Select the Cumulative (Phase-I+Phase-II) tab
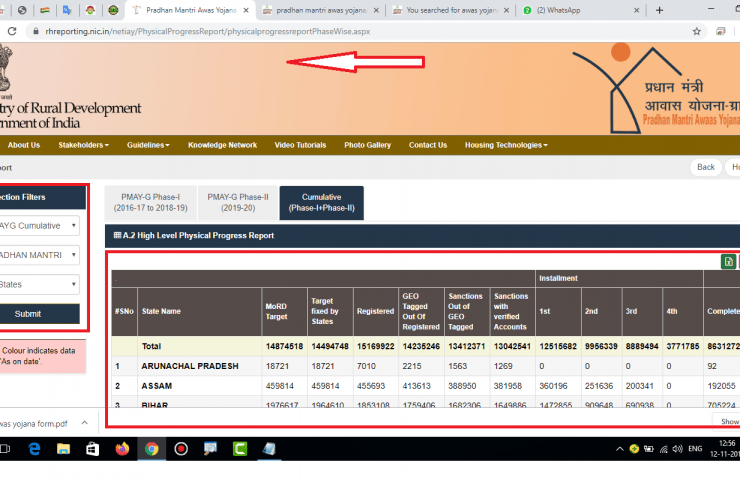740x480 pixels. coord(321,202)
